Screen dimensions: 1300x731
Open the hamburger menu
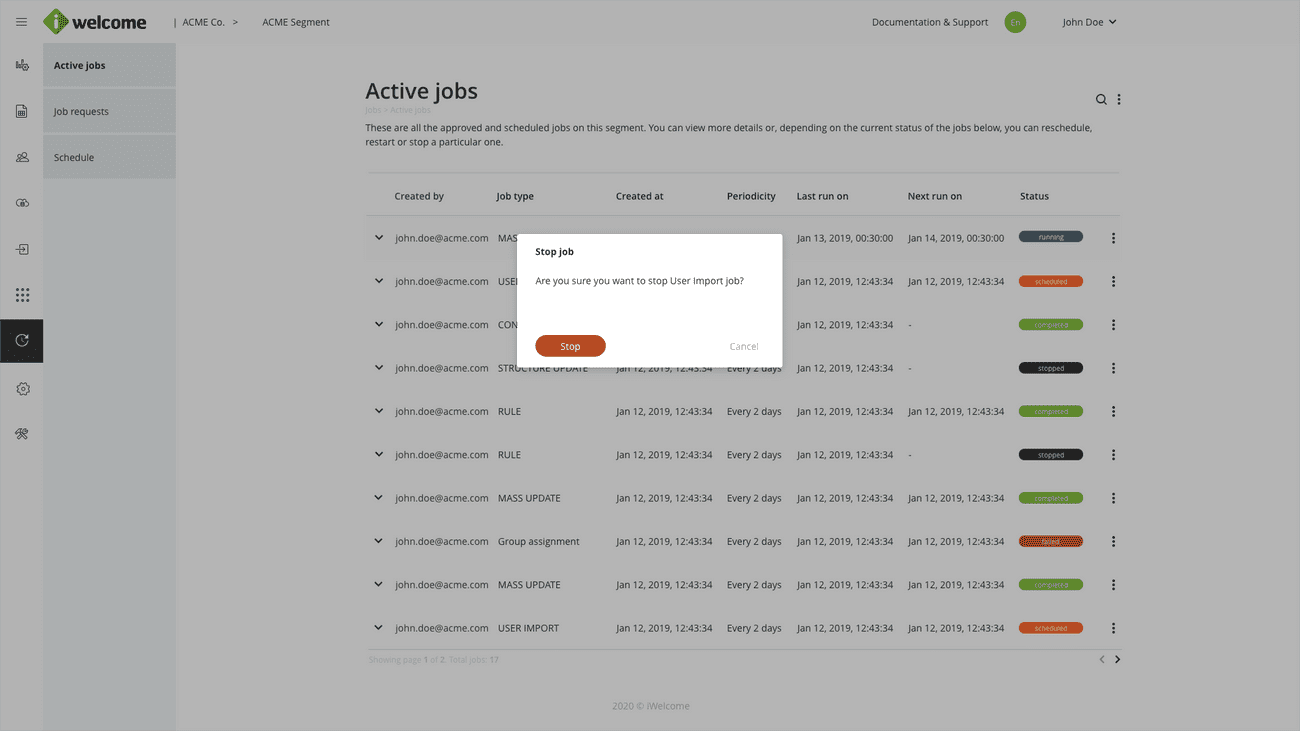tap(21, 22)
